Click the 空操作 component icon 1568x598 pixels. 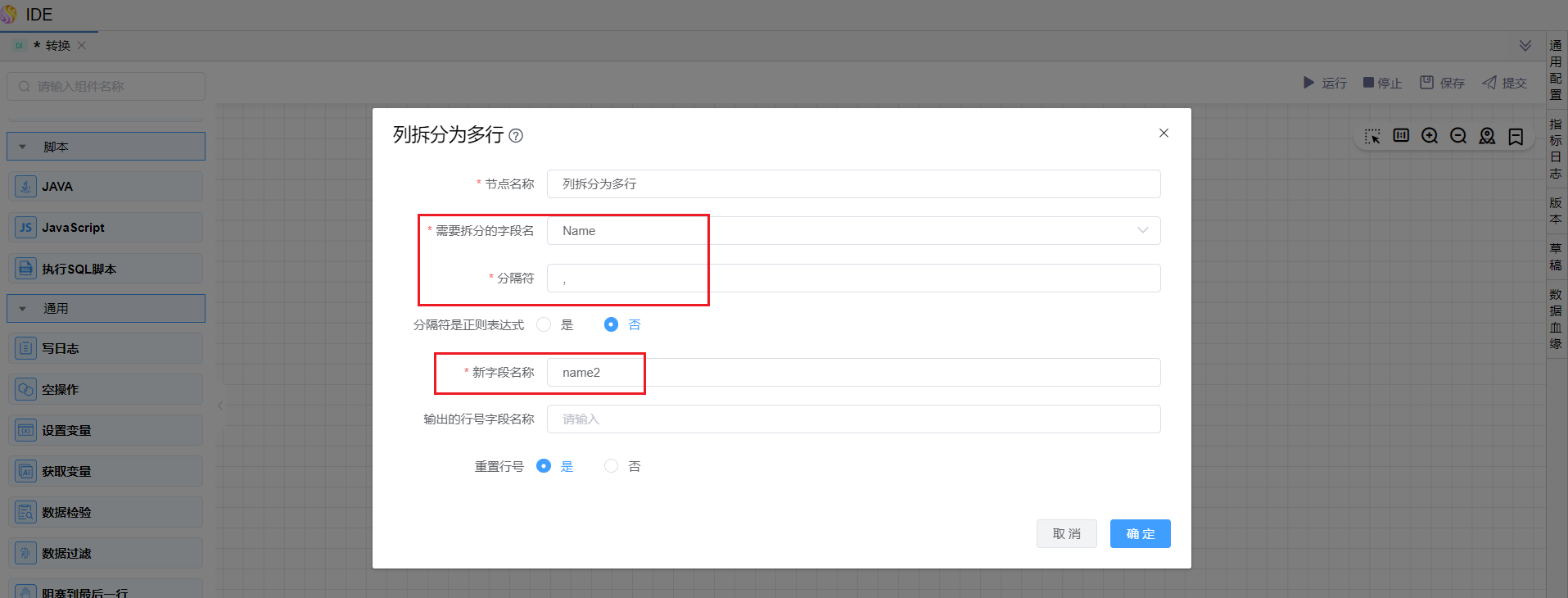26,389
